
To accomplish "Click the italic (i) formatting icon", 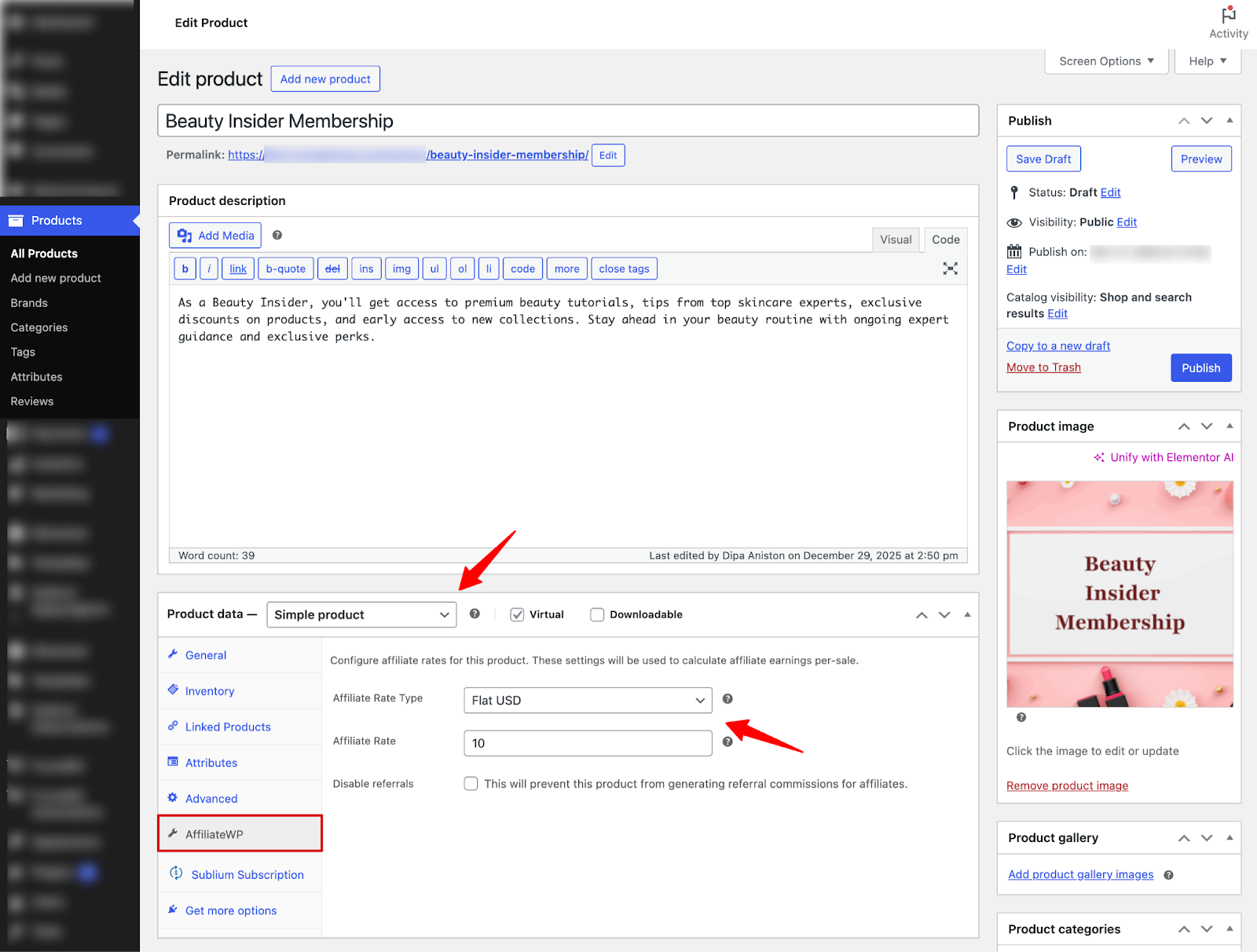I will [x=208, y=268].
